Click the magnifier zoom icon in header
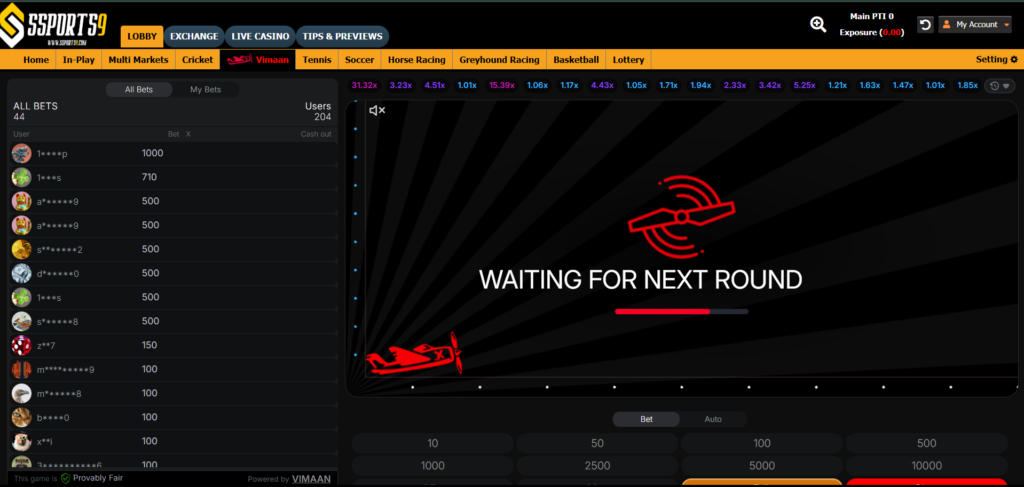 (818, 24)
